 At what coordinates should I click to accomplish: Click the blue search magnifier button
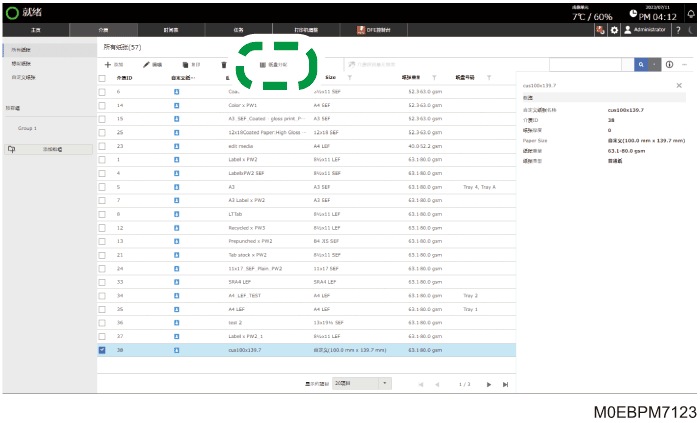click(641, 65)
